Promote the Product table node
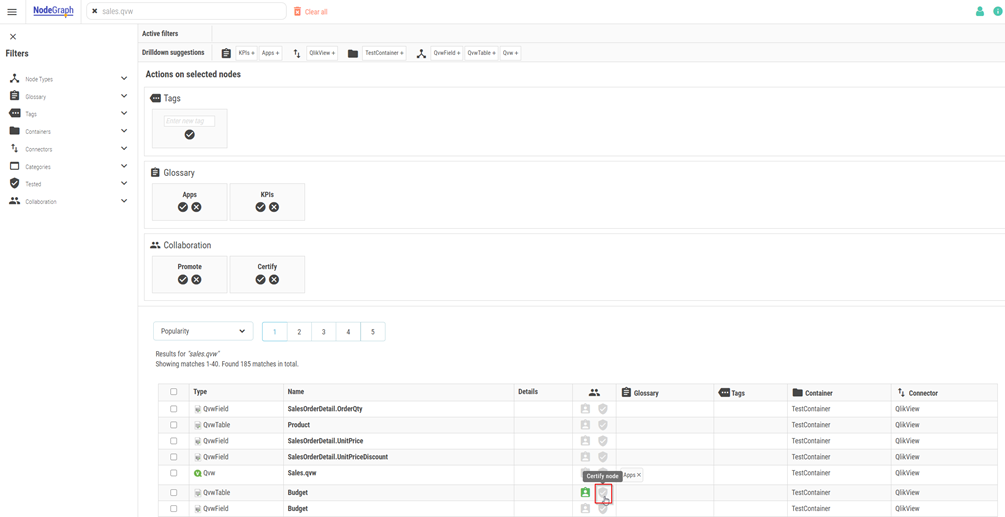 click(x=585, y=425)
